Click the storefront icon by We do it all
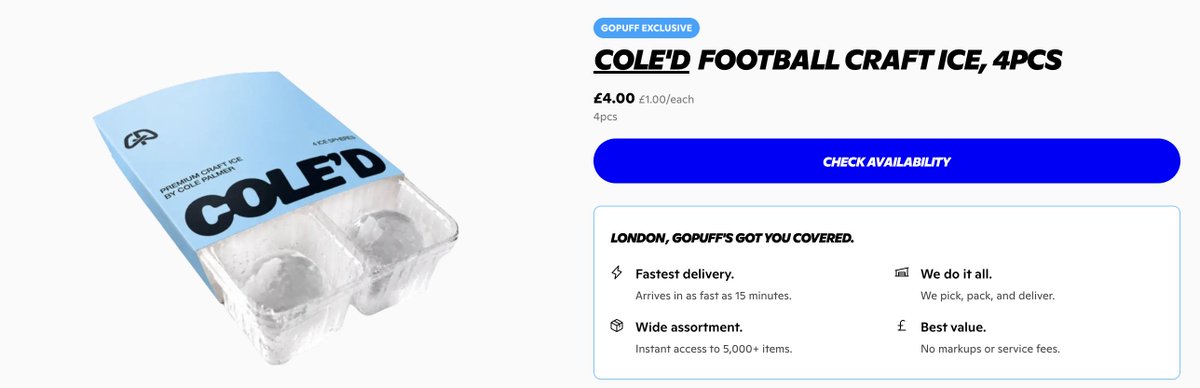This screenshot has height=388, width=1200. click(x=901, y=273)
